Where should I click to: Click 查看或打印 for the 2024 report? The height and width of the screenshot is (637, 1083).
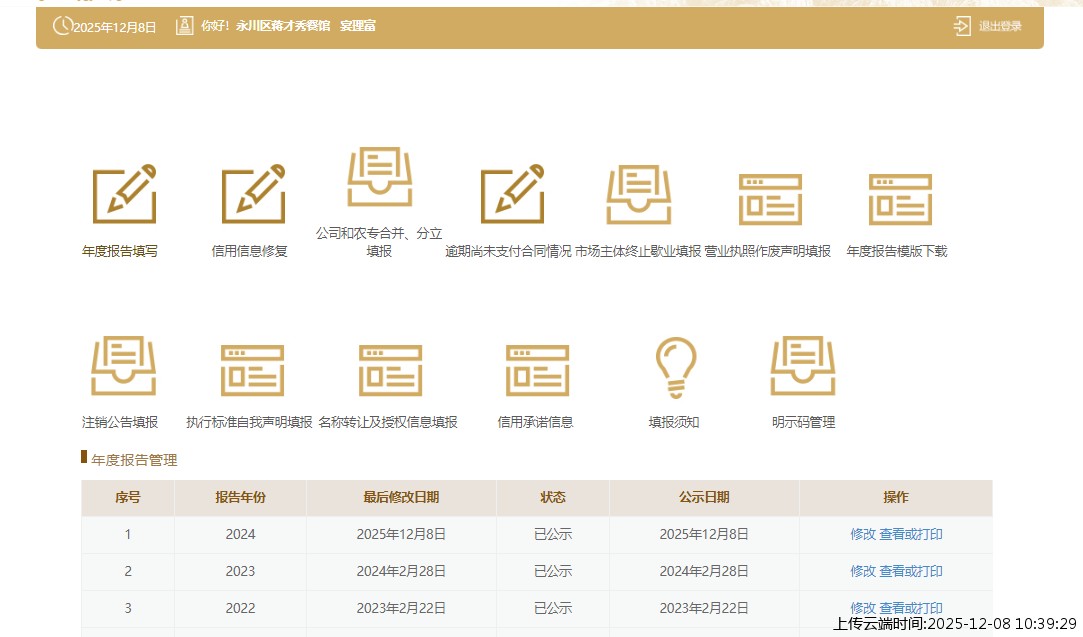pyautogui.click(x=910, y=534)
